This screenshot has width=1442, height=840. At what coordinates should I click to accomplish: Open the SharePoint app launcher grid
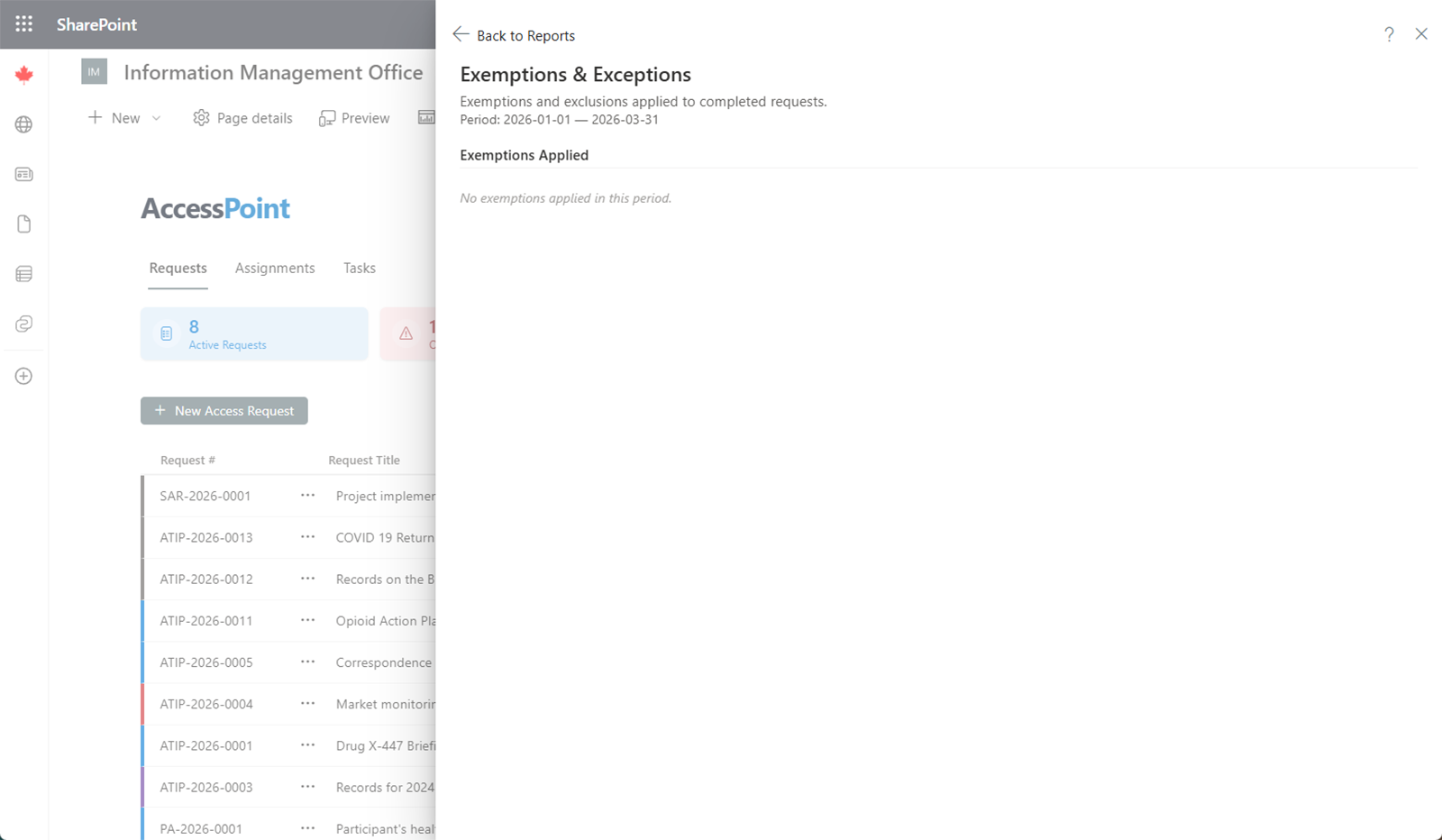[x=24, y=24]
